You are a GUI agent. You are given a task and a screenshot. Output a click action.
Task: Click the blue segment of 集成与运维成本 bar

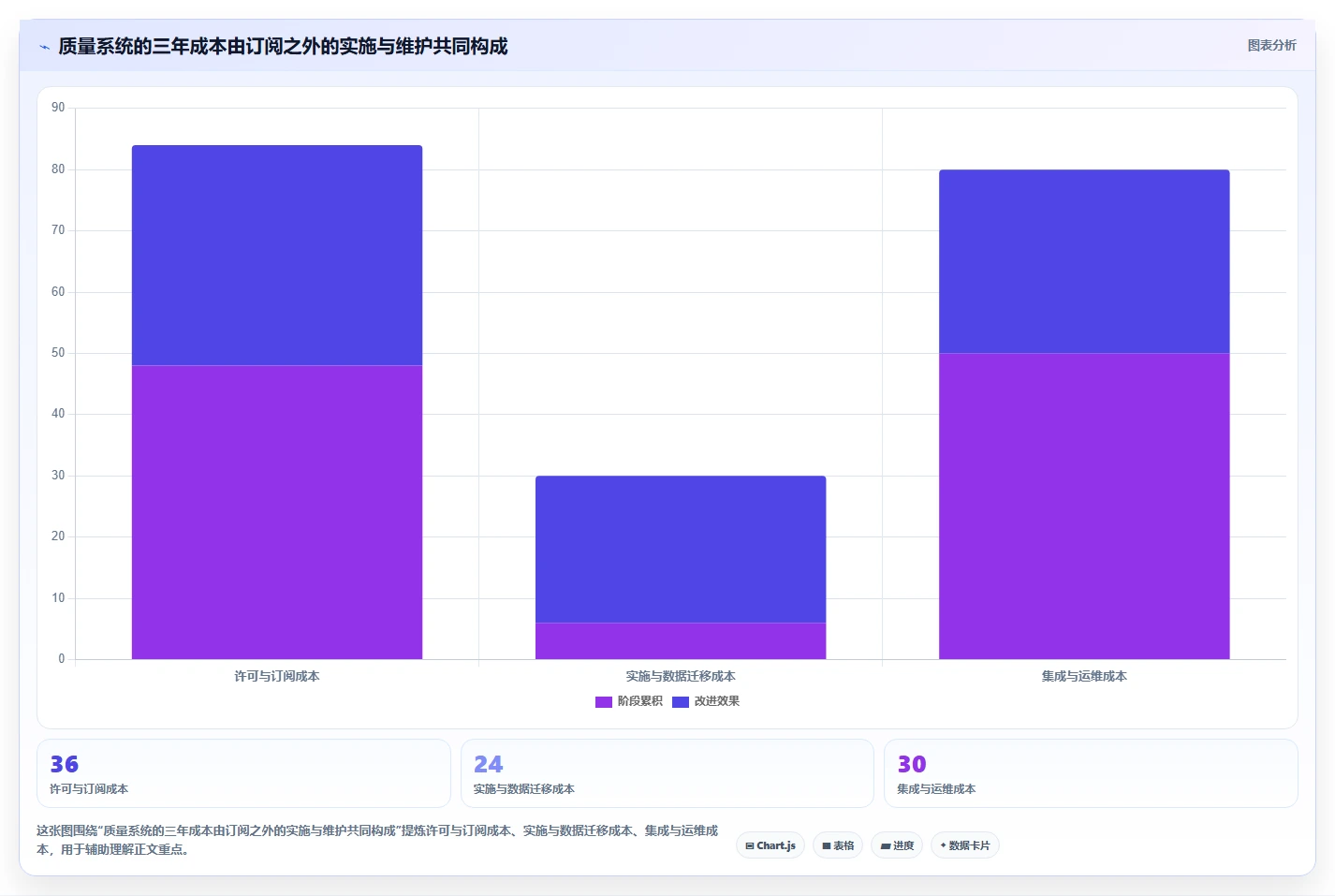pos(1084,261)
